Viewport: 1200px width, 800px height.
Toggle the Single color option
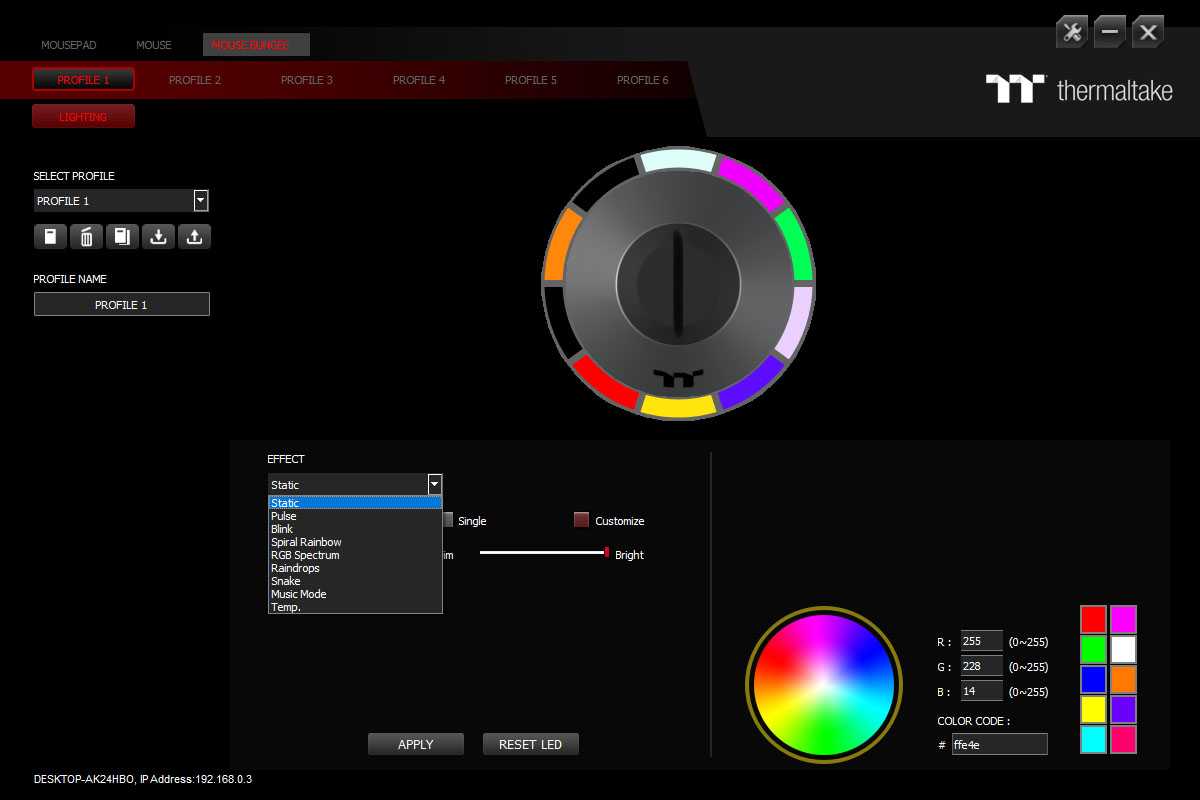[448, 520]
